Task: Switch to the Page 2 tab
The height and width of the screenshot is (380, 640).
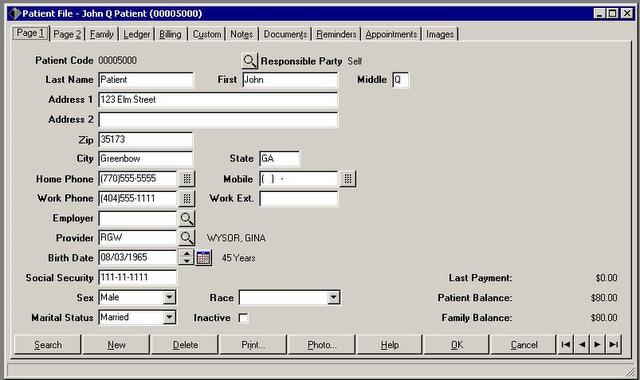Action: (x=67, y=34)
